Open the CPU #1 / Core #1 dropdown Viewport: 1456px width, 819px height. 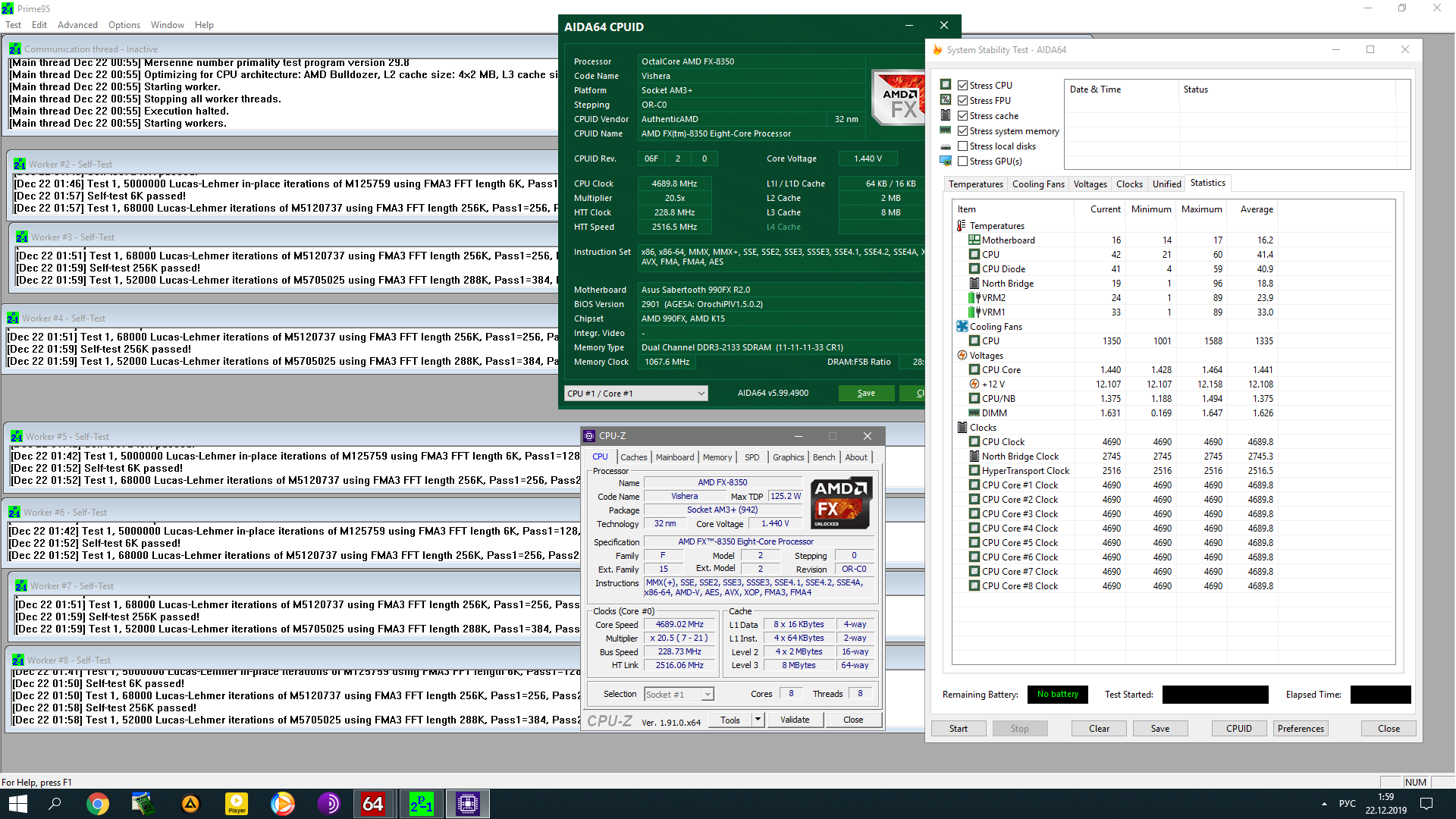pos(635,393)
